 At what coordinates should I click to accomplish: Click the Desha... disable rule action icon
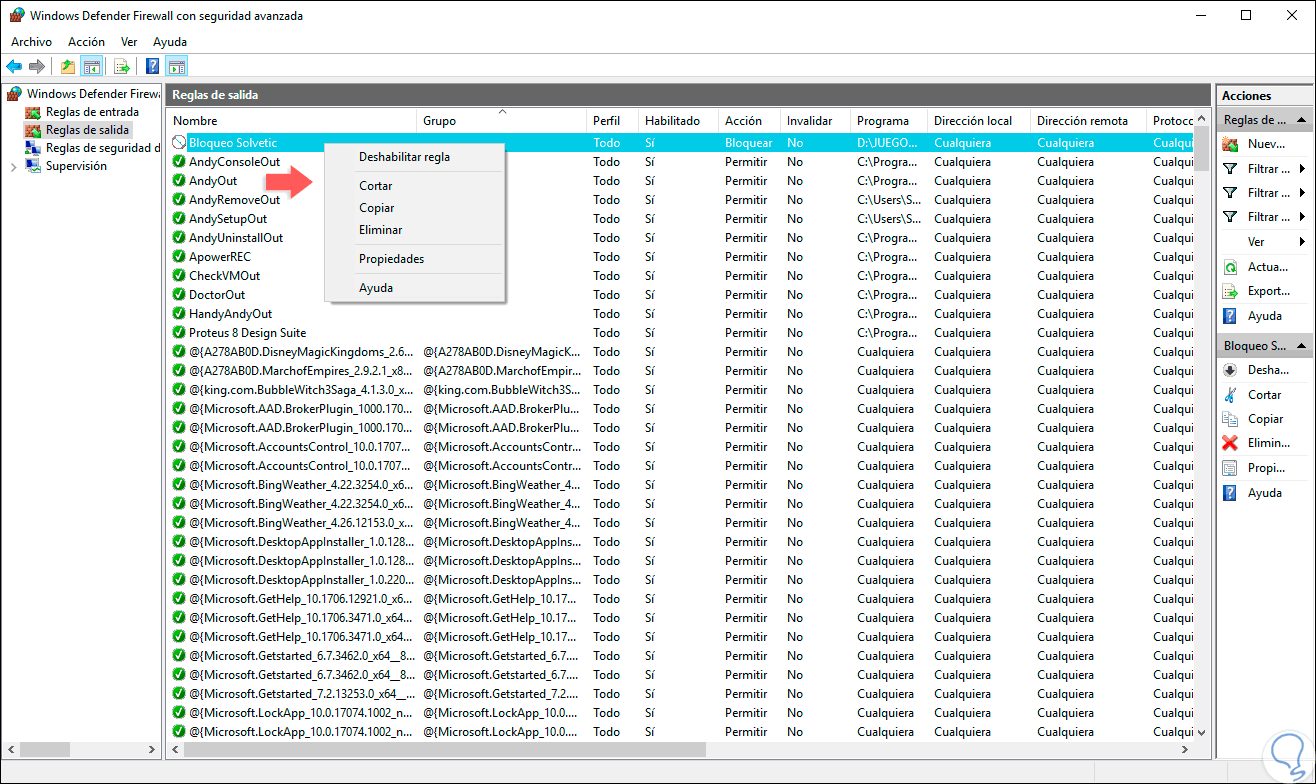point(1230,370)
